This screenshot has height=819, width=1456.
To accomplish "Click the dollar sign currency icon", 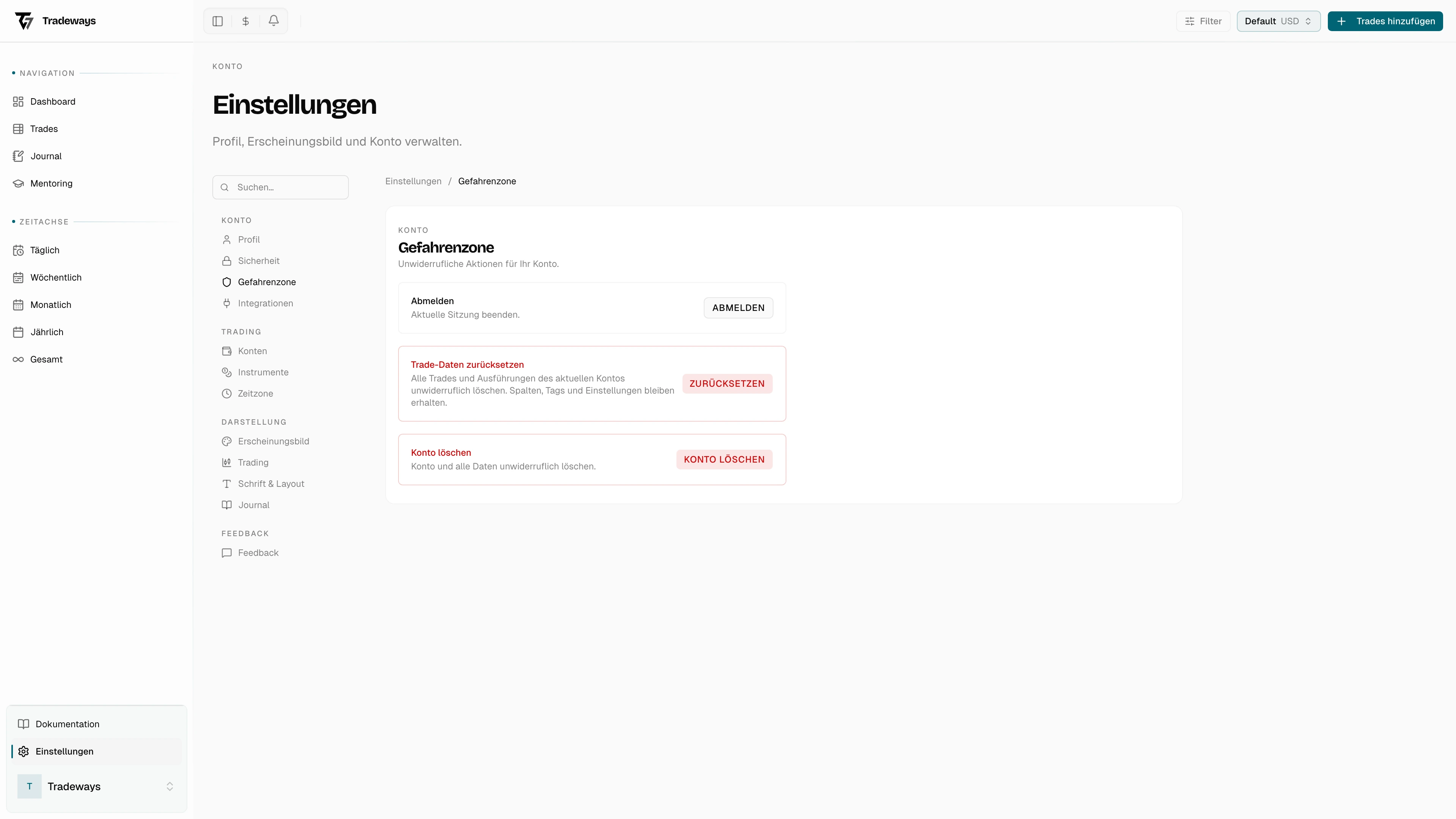I will [245, 21].
